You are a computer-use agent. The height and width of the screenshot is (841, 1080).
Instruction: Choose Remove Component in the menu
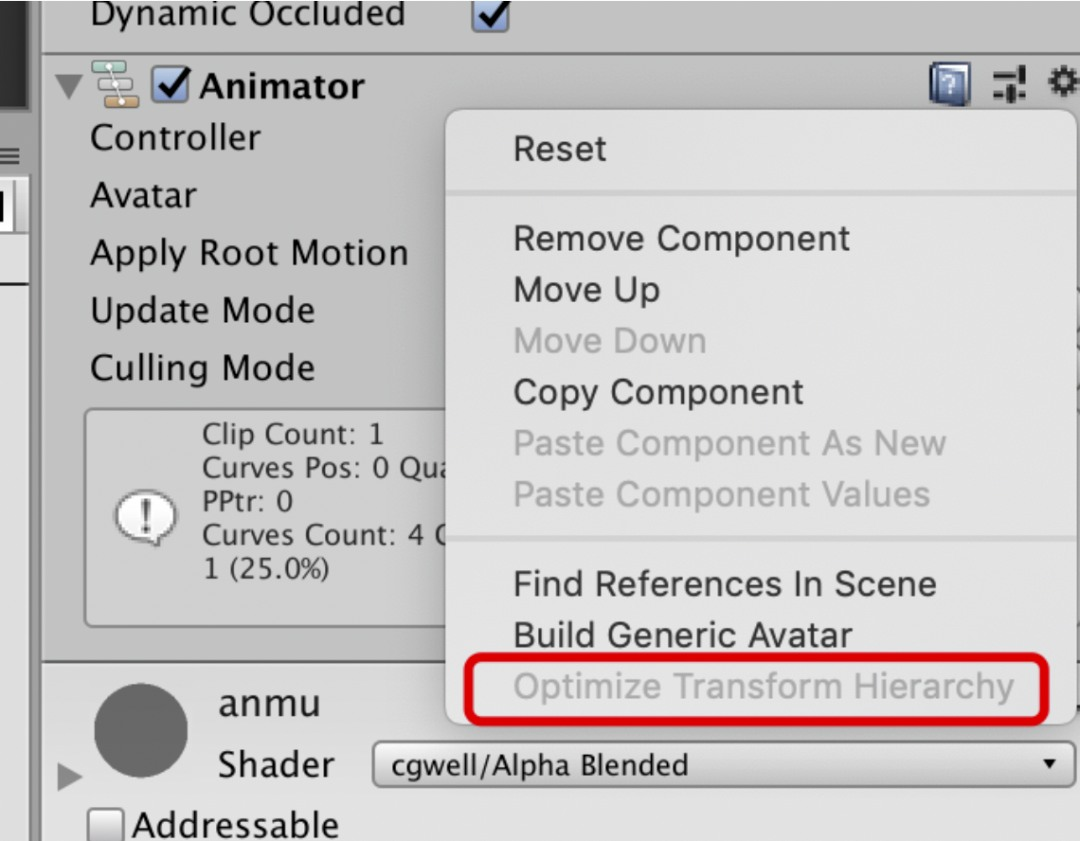pyautogui.click(x=681, y=239)
